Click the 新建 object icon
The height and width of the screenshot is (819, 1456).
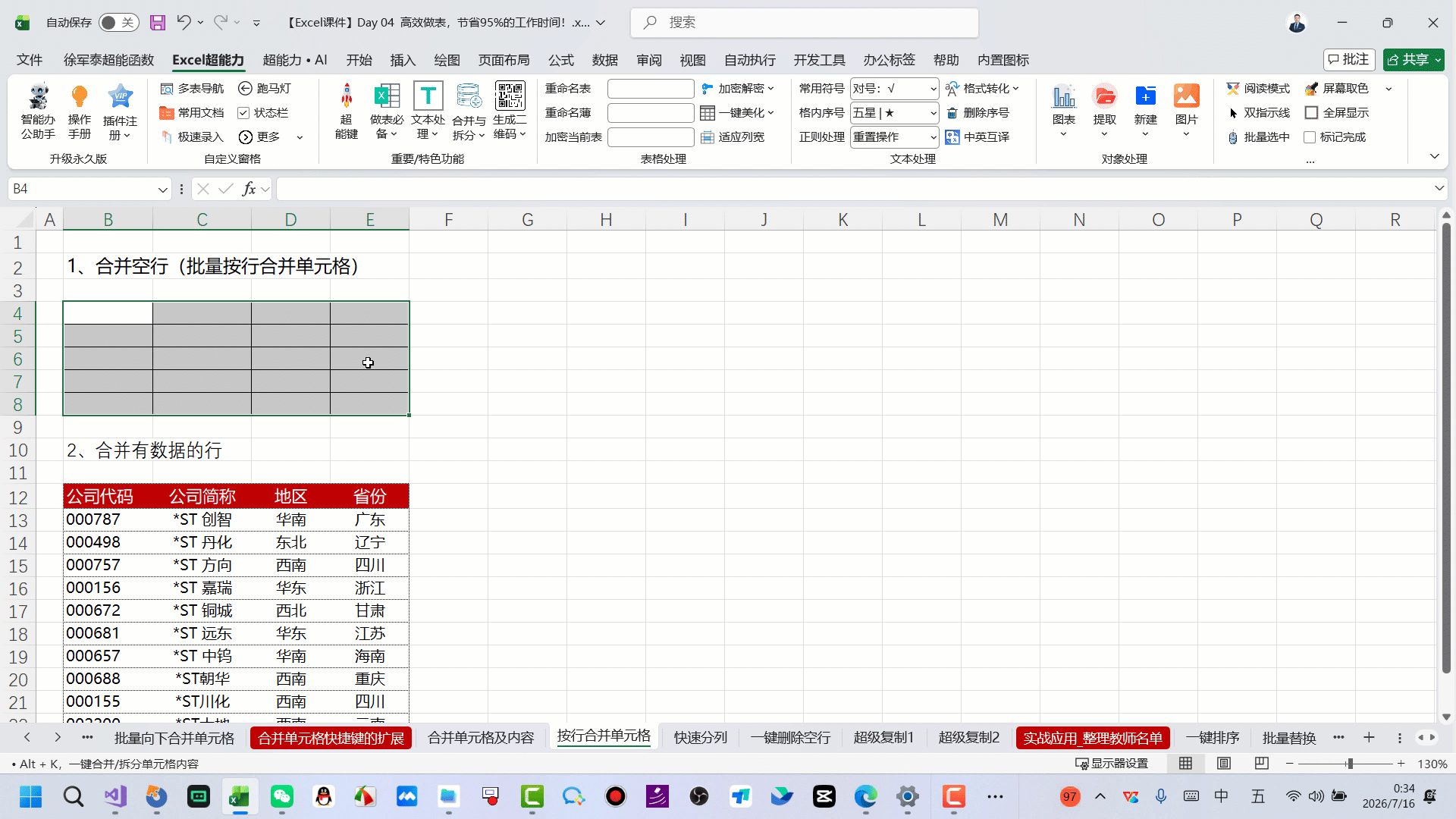coord(1145,96)
